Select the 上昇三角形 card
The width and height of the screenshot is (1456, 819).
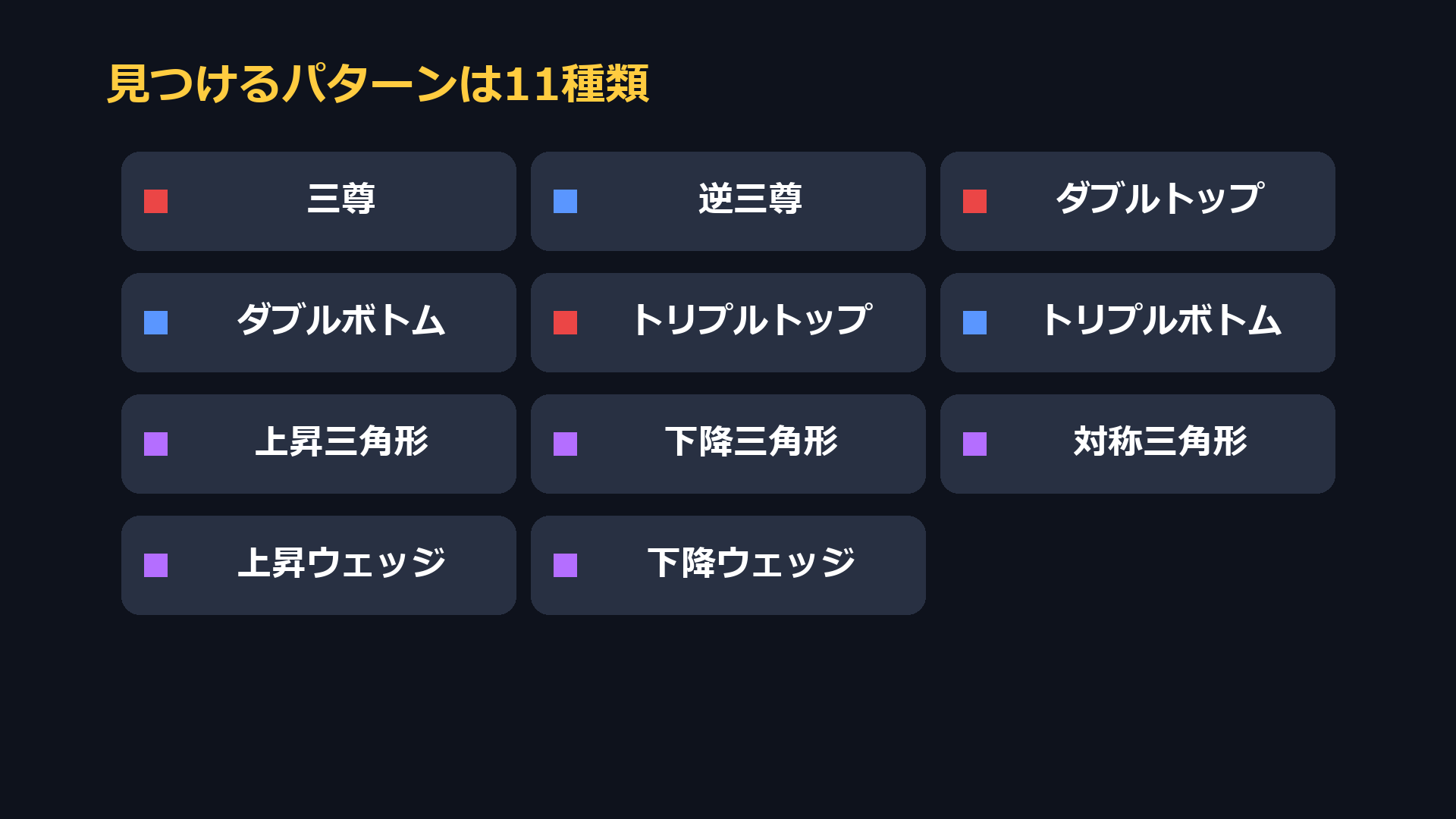(318, 444)
